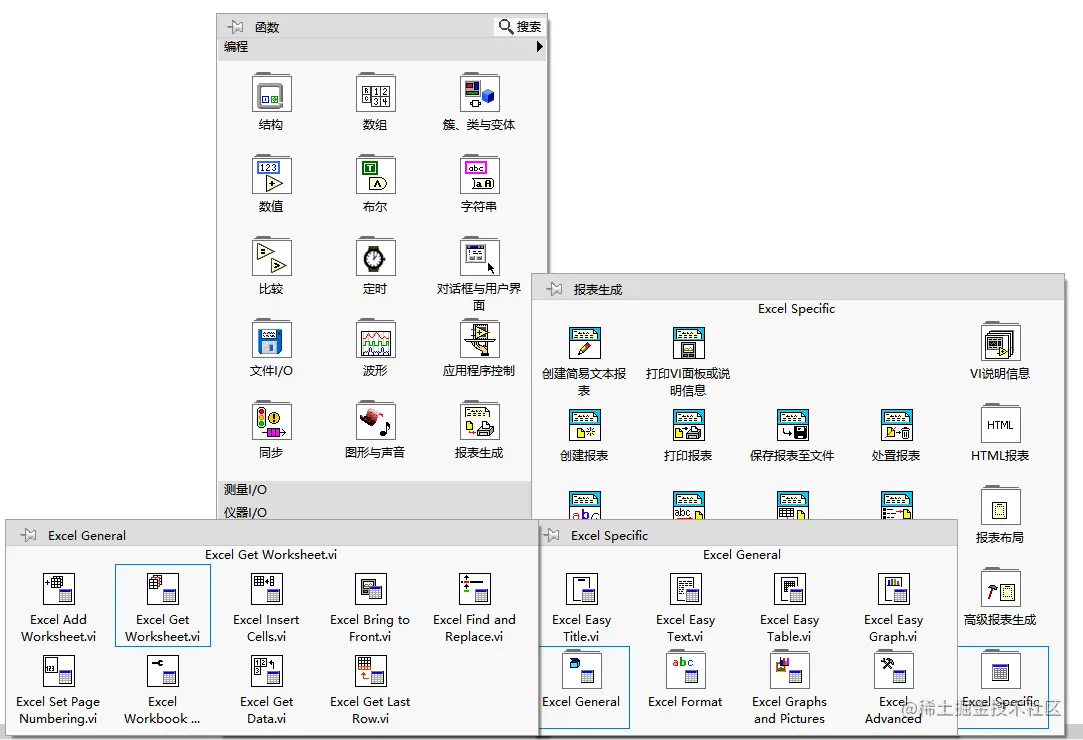The height and width of the screenshot is (740, 1083).
Task: Open the 波形 (Waveform) palette
Action: click(x=376, y=339)
